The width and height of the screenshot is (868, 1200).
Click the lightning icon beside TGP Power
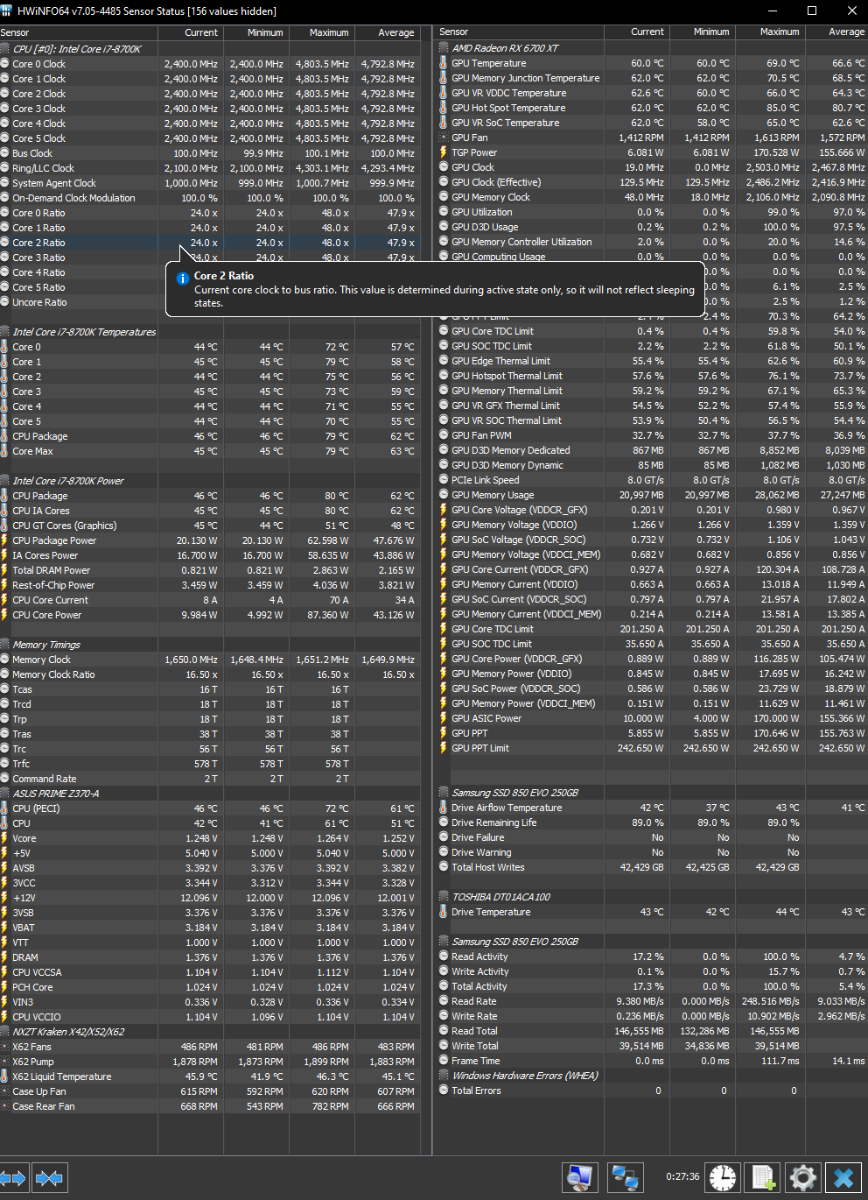[x=443, y=152]
